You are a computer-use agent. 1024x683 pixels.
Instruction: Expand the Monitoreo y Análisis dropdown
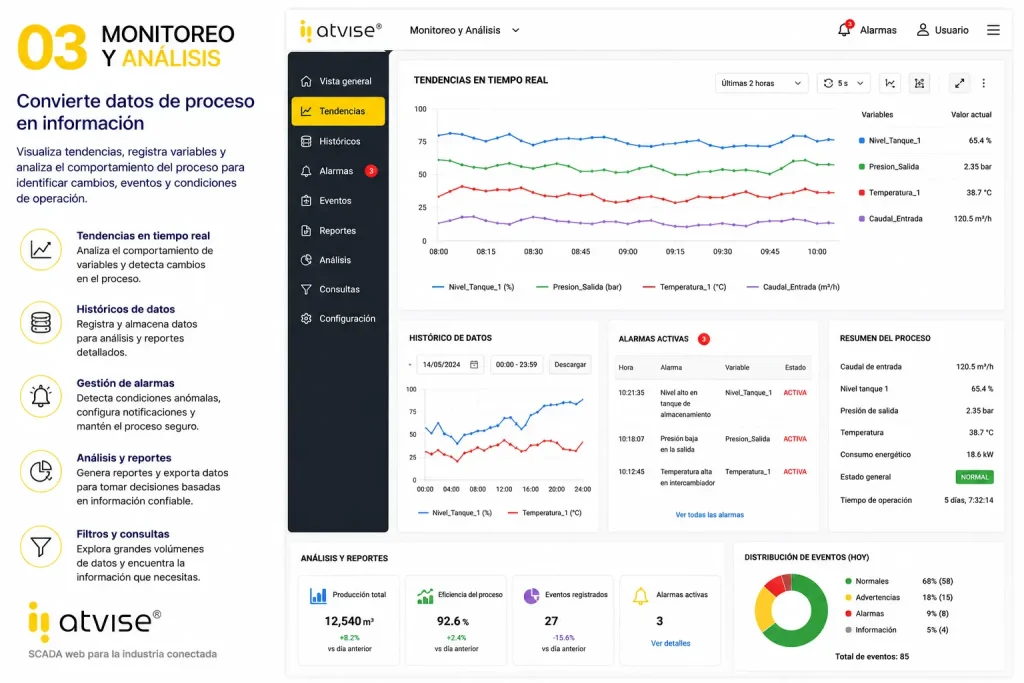[464, 30]
